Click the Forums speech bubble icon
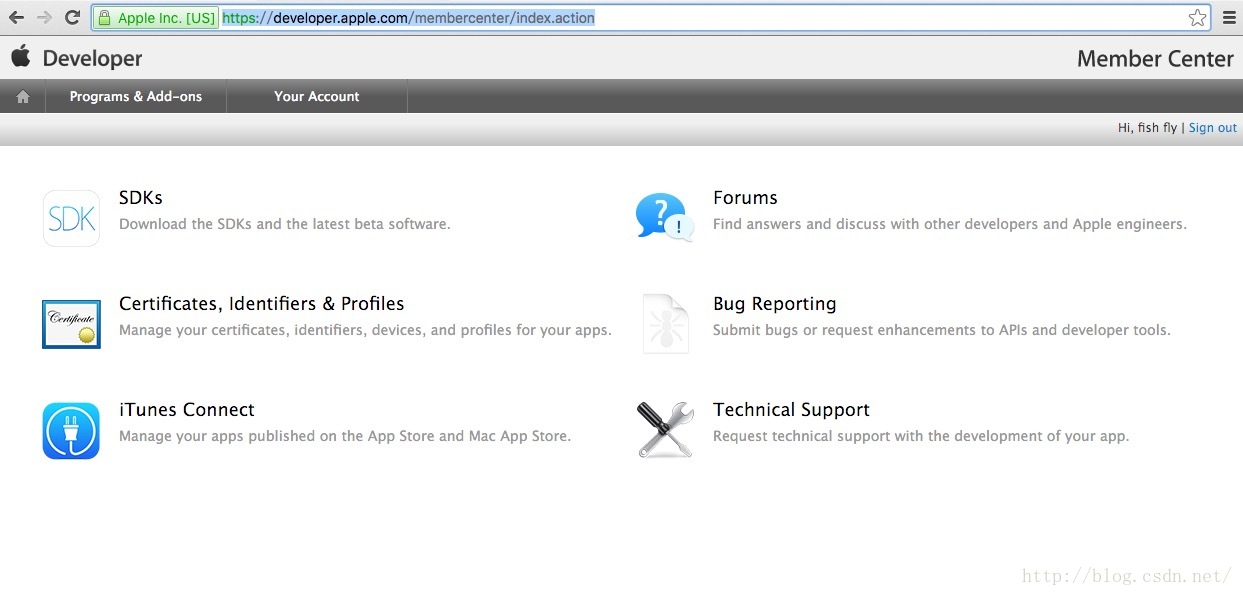The image size is (1243, 596). (664, 217)
